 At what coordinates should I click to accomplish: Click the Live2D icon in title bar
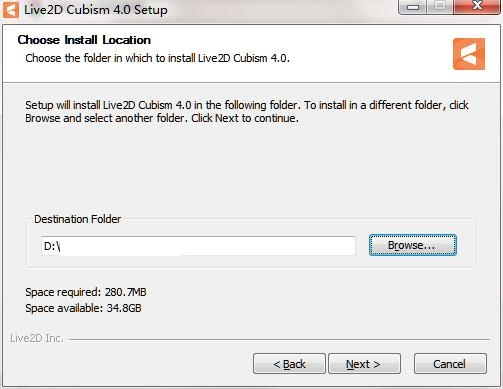tap(11, 10)
